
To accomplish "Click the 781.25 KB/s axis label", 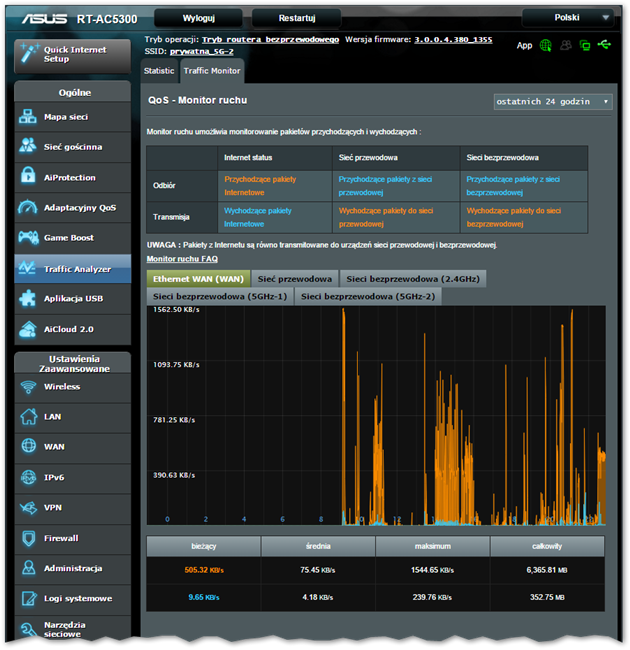I will click(x=174, y=420).
